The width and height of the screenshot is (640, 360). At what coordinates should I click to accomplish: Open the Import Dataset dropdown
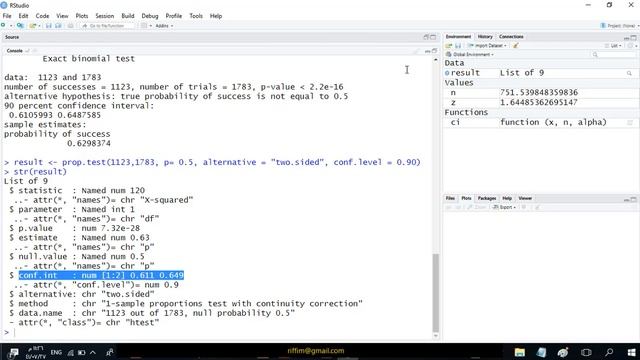(487, 46)
